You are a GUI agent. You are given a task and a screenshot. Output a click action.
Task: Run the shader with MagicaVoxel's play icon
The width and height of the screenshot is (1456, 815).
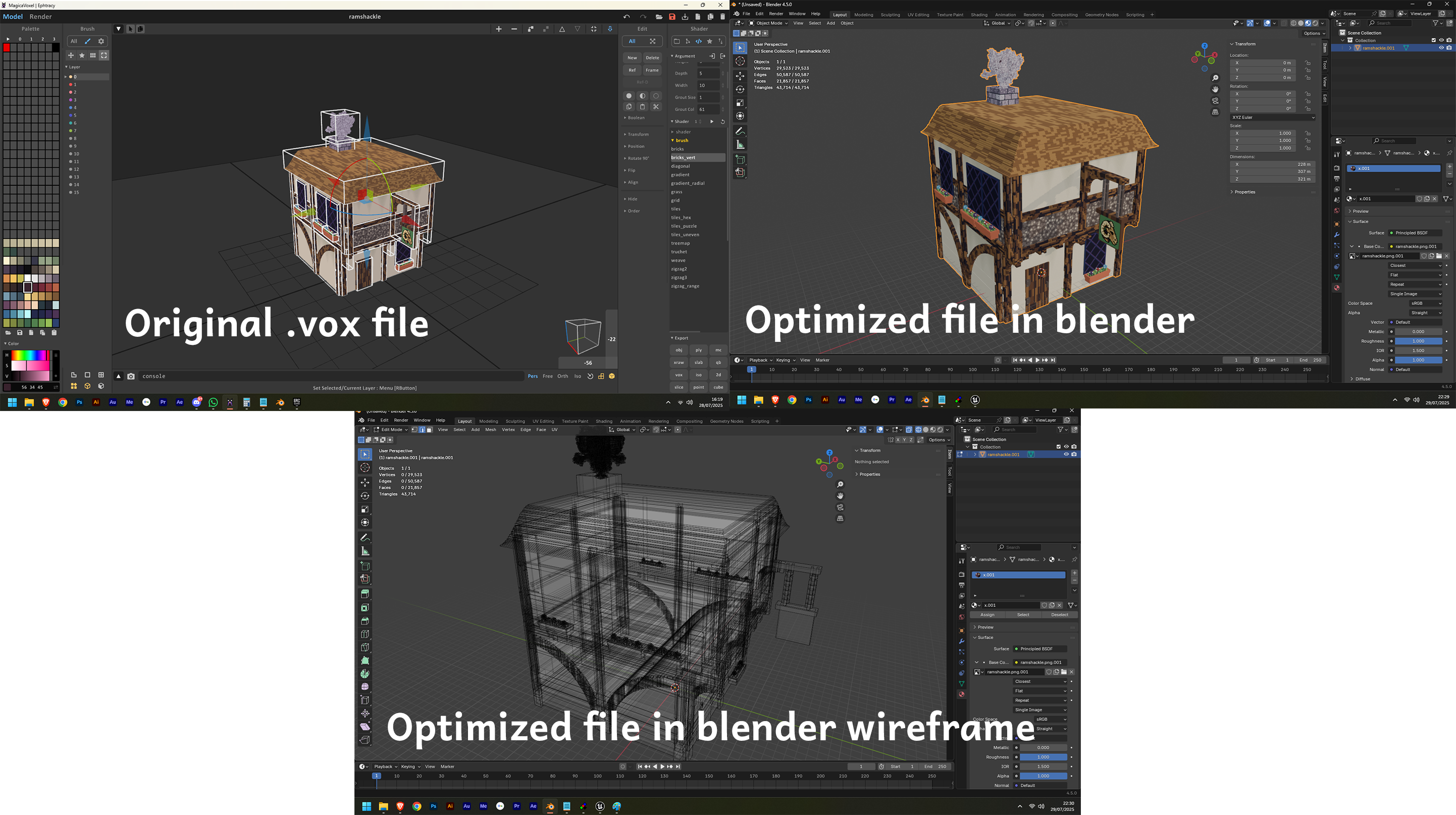[x=712, y=122]
